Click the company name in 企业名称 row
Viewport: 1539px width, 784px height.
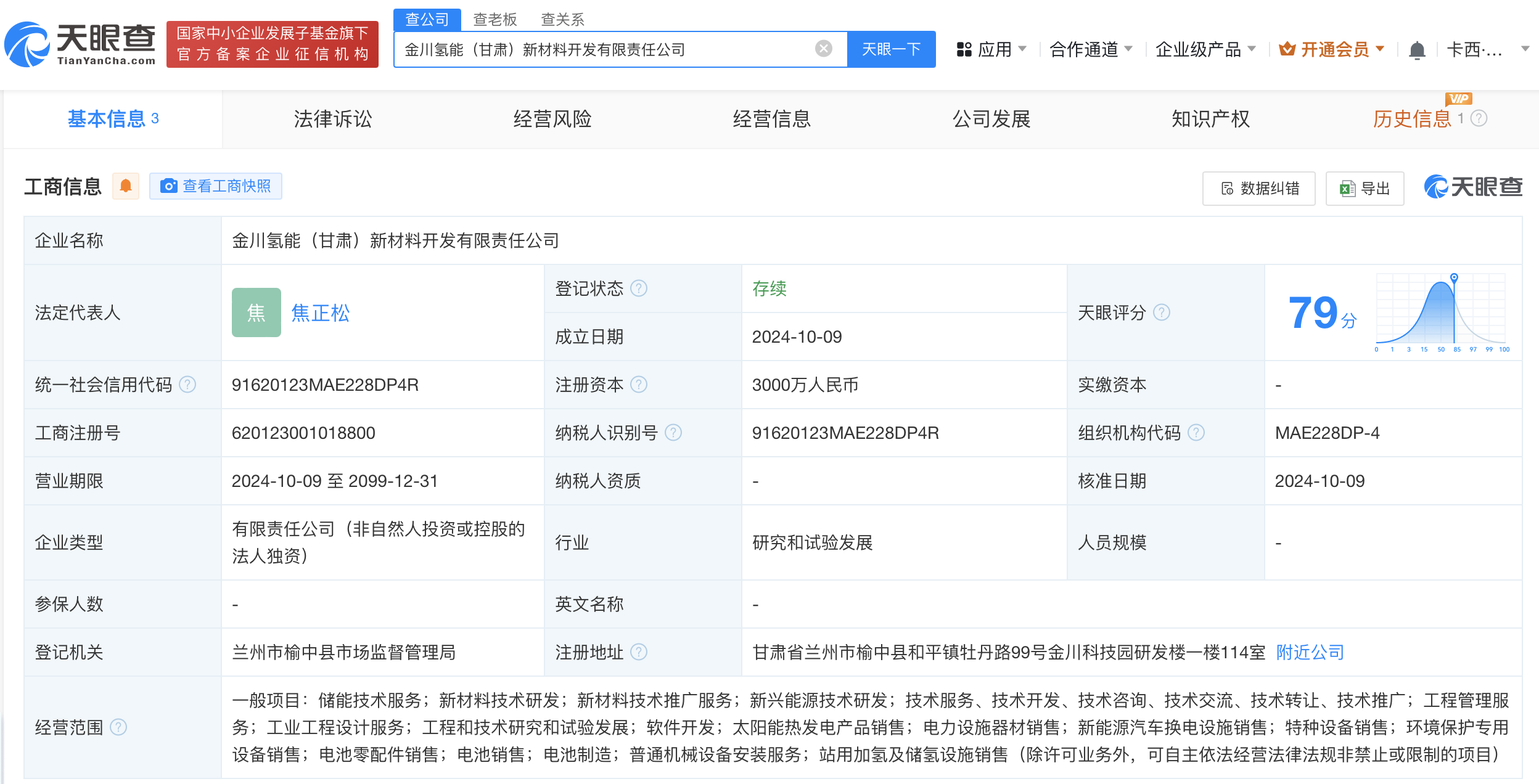[395, 240]
